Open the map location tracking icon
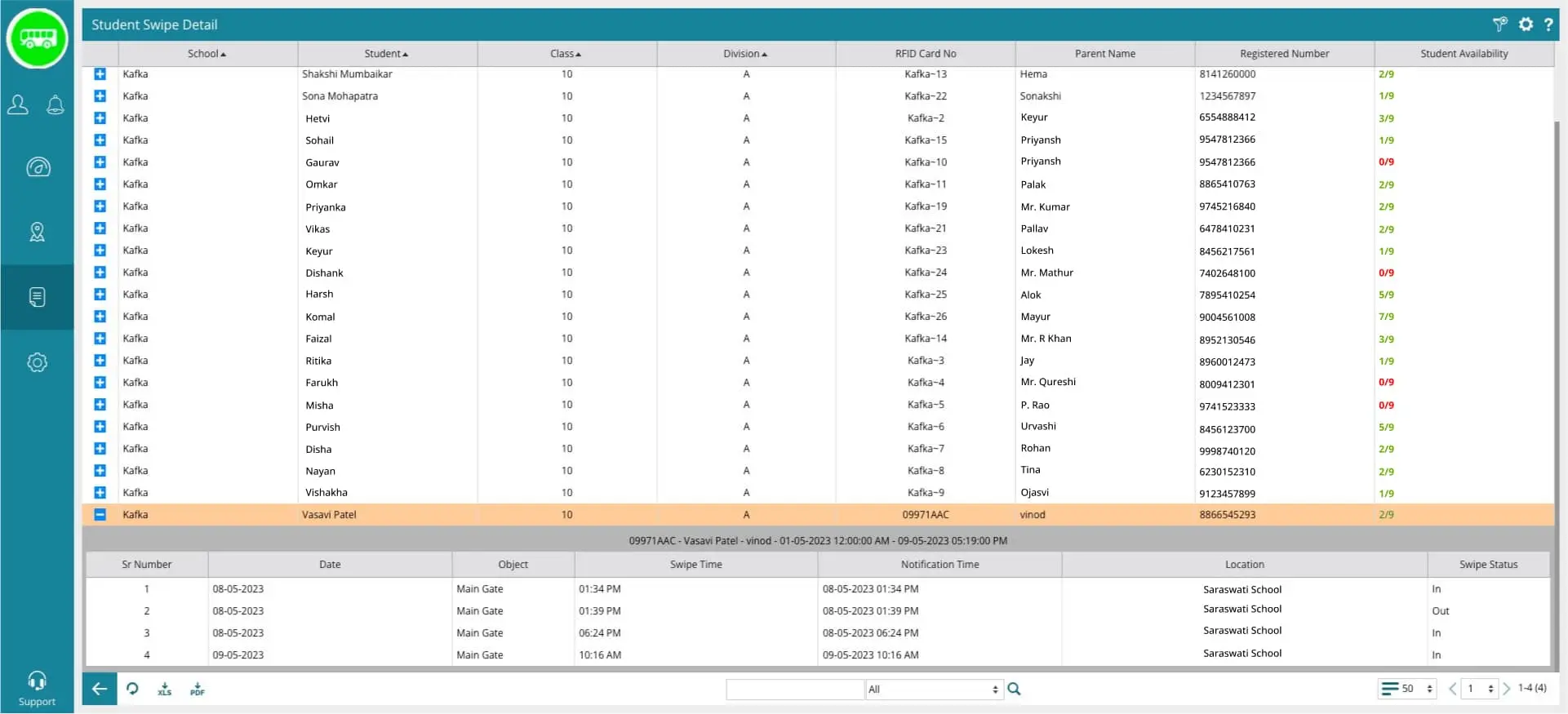The image size is (1568, 714). click(x=38, y=233)
